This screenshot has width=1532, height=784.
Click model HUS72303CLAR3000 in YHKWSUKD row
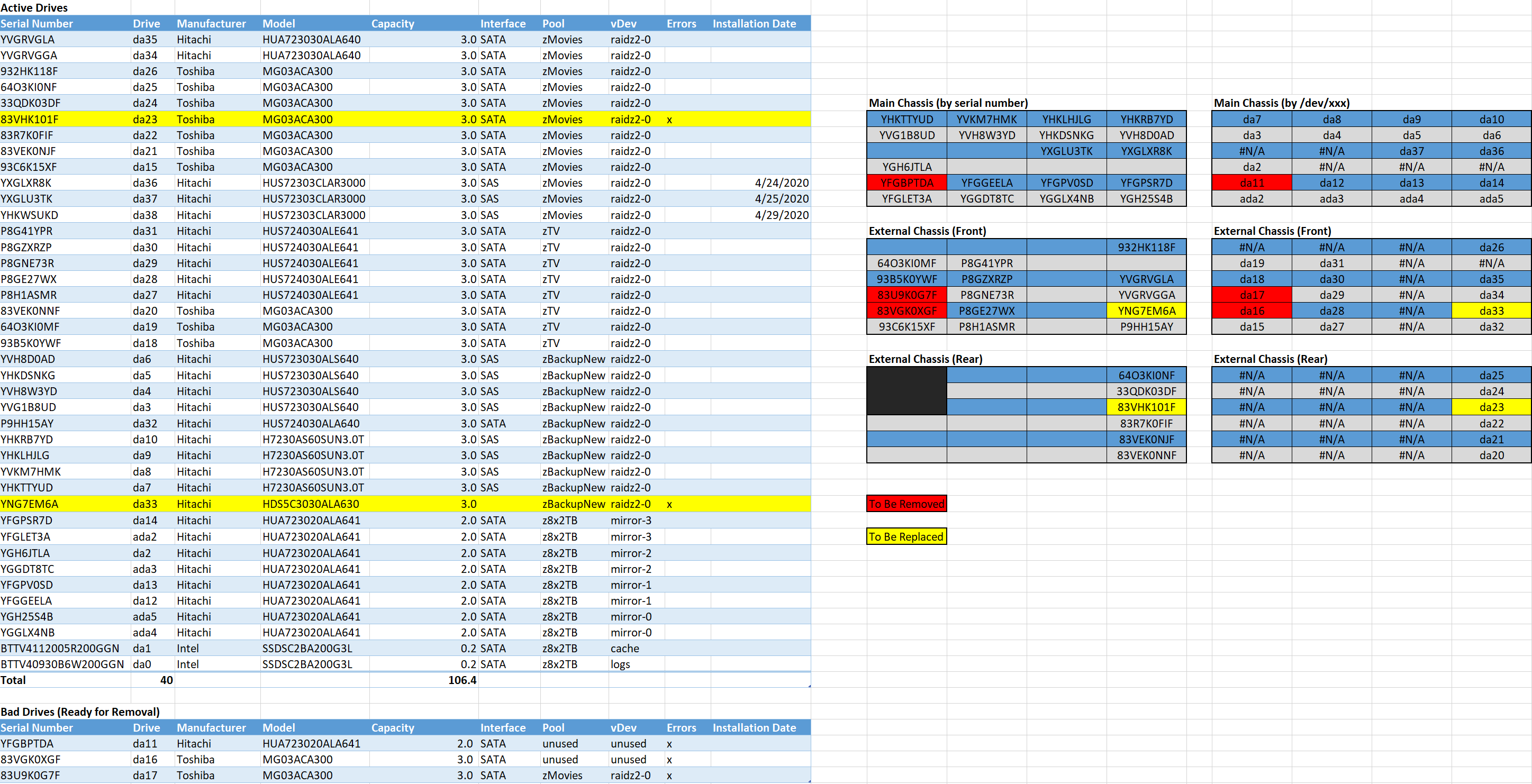[x=314, y=215]
